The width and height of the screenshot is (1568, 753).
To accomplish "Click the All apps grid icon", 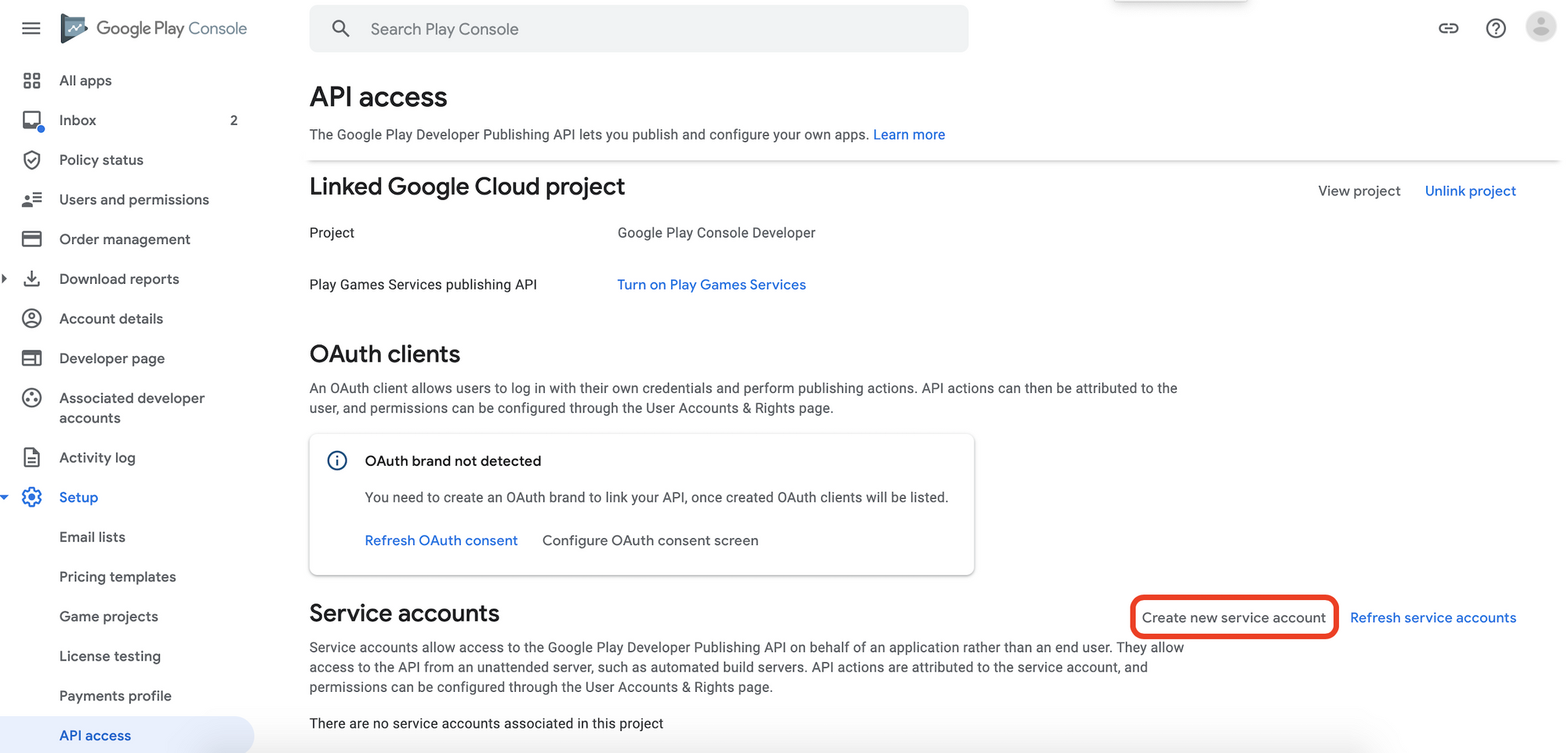I will coord(31,81).
